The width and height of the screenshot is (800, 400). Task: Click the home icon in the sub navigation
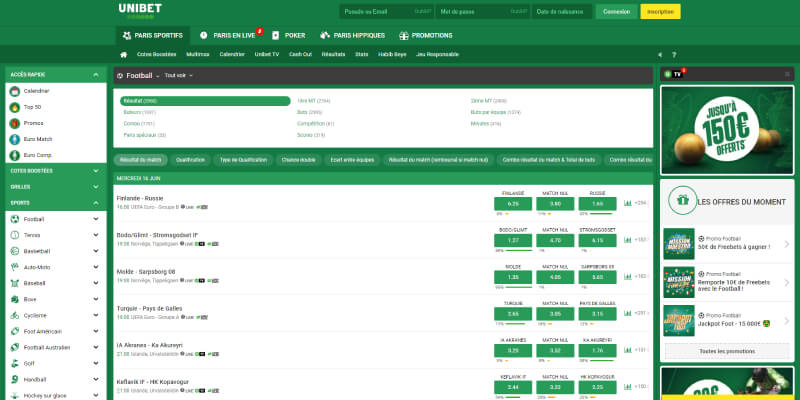point(123,55)
